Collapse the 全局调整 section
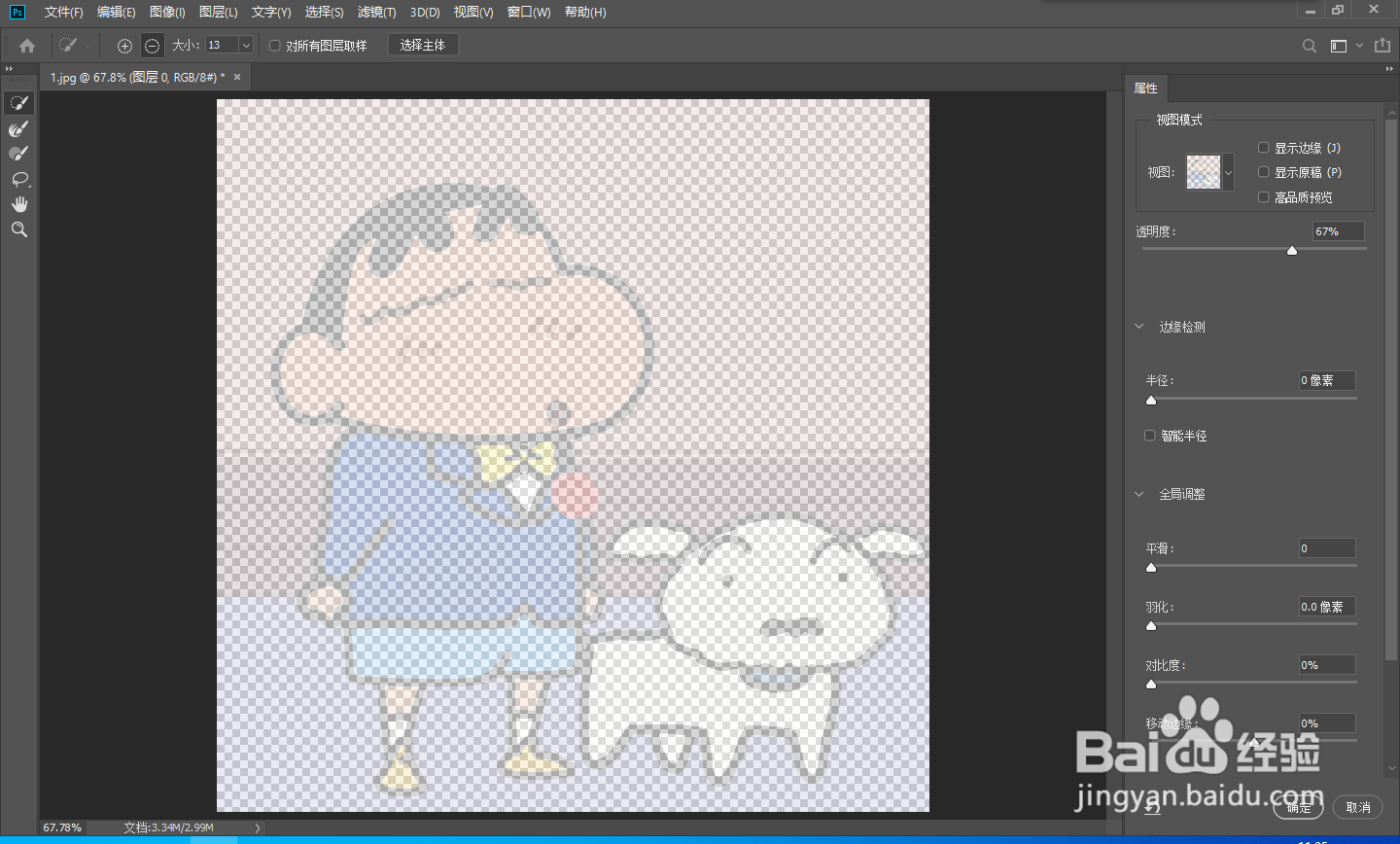 1139,494
